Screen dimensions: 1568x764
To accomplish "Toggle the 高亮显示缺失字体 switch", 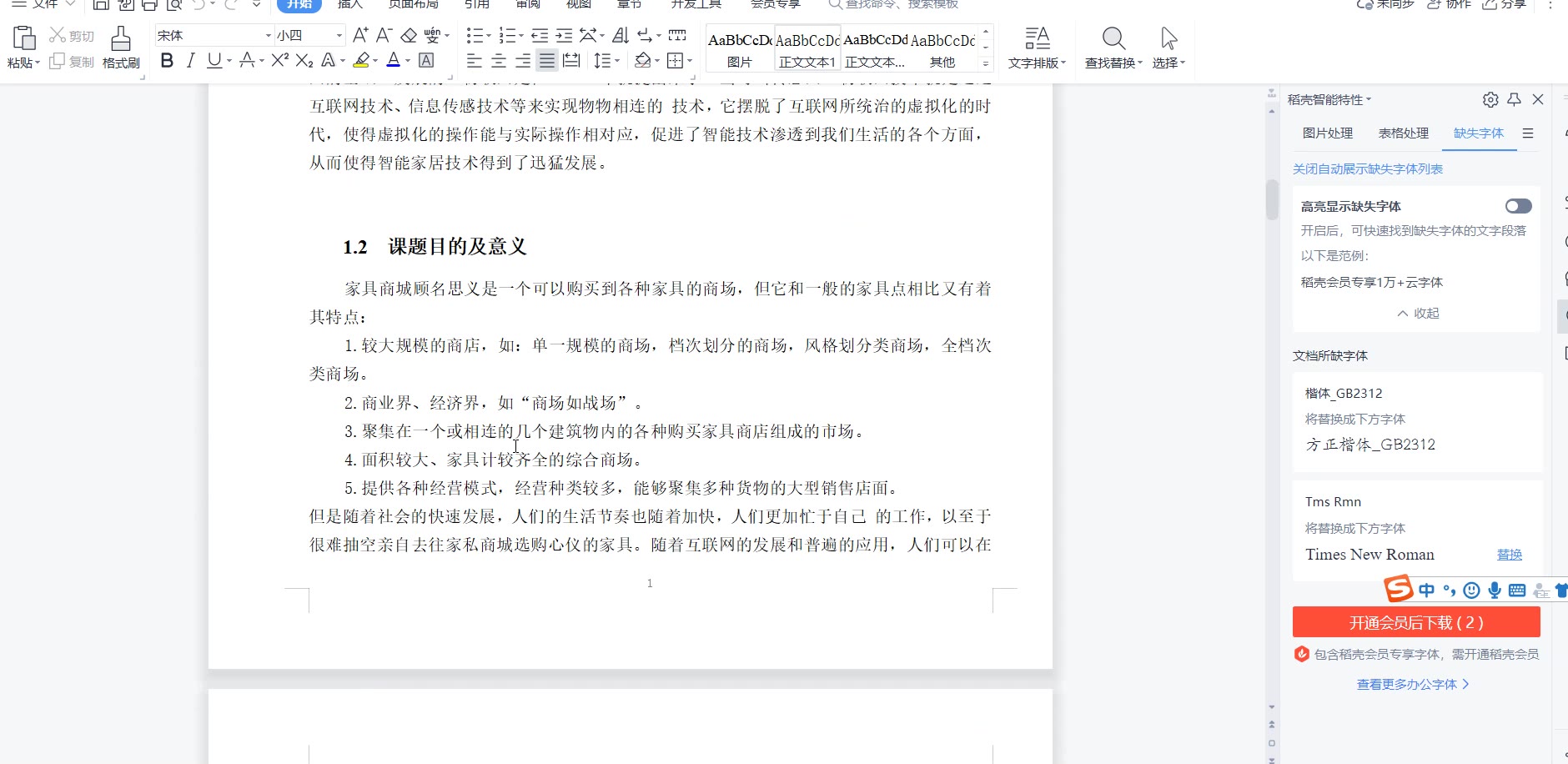I will pyautogui.click(x=1519, y=206).
